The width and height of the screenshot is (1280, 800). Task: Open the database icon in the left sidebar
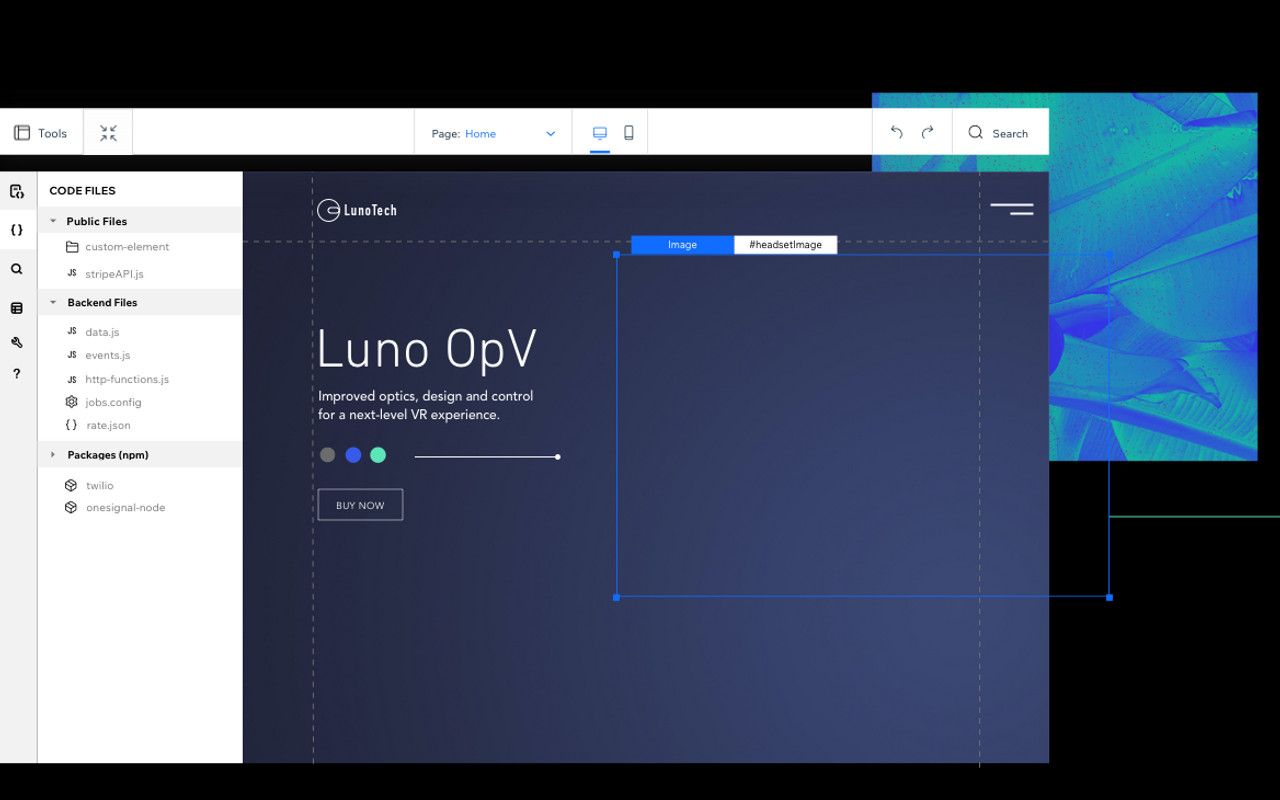pos(17,308)
